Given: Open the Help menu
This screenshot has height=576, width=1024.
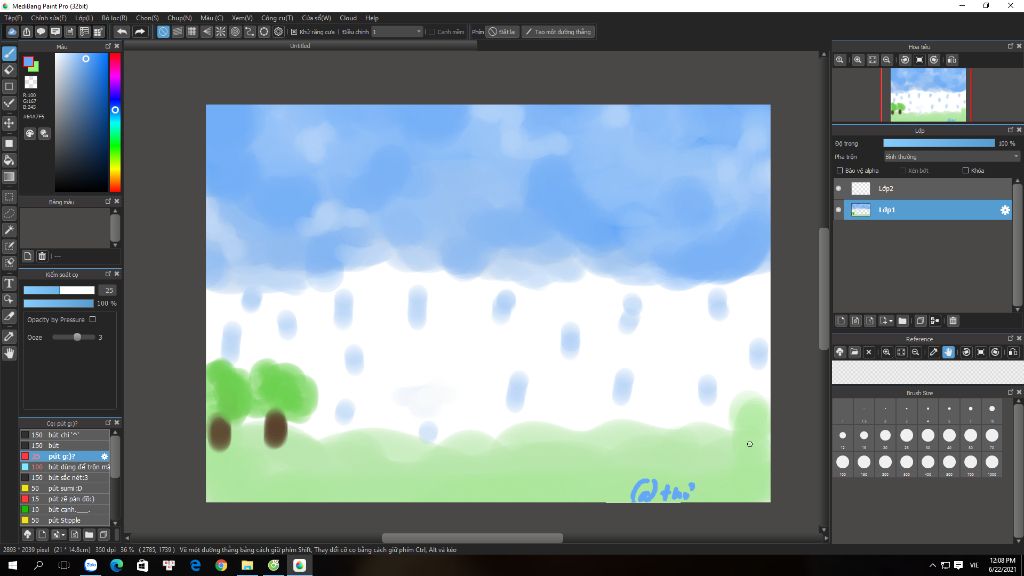Looking at the screenshot, I should click(x=372, y=18).
